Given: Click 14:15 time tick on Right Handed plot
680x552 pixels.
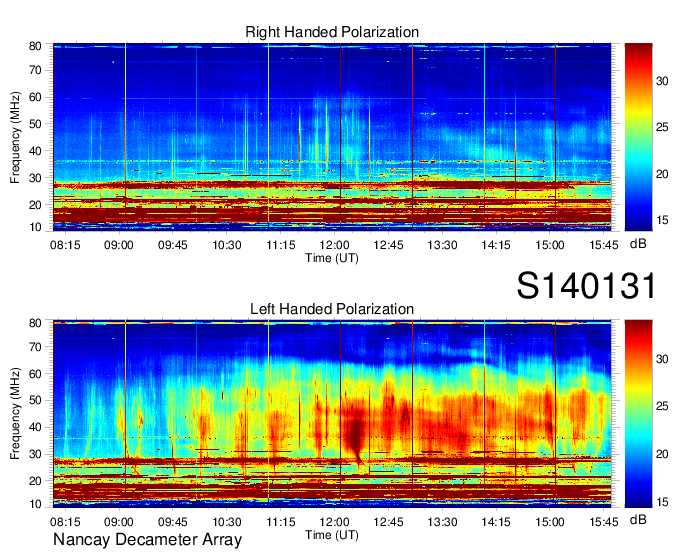Looking at the screenshot, I should pyautogui.click(x=496, y=245).
